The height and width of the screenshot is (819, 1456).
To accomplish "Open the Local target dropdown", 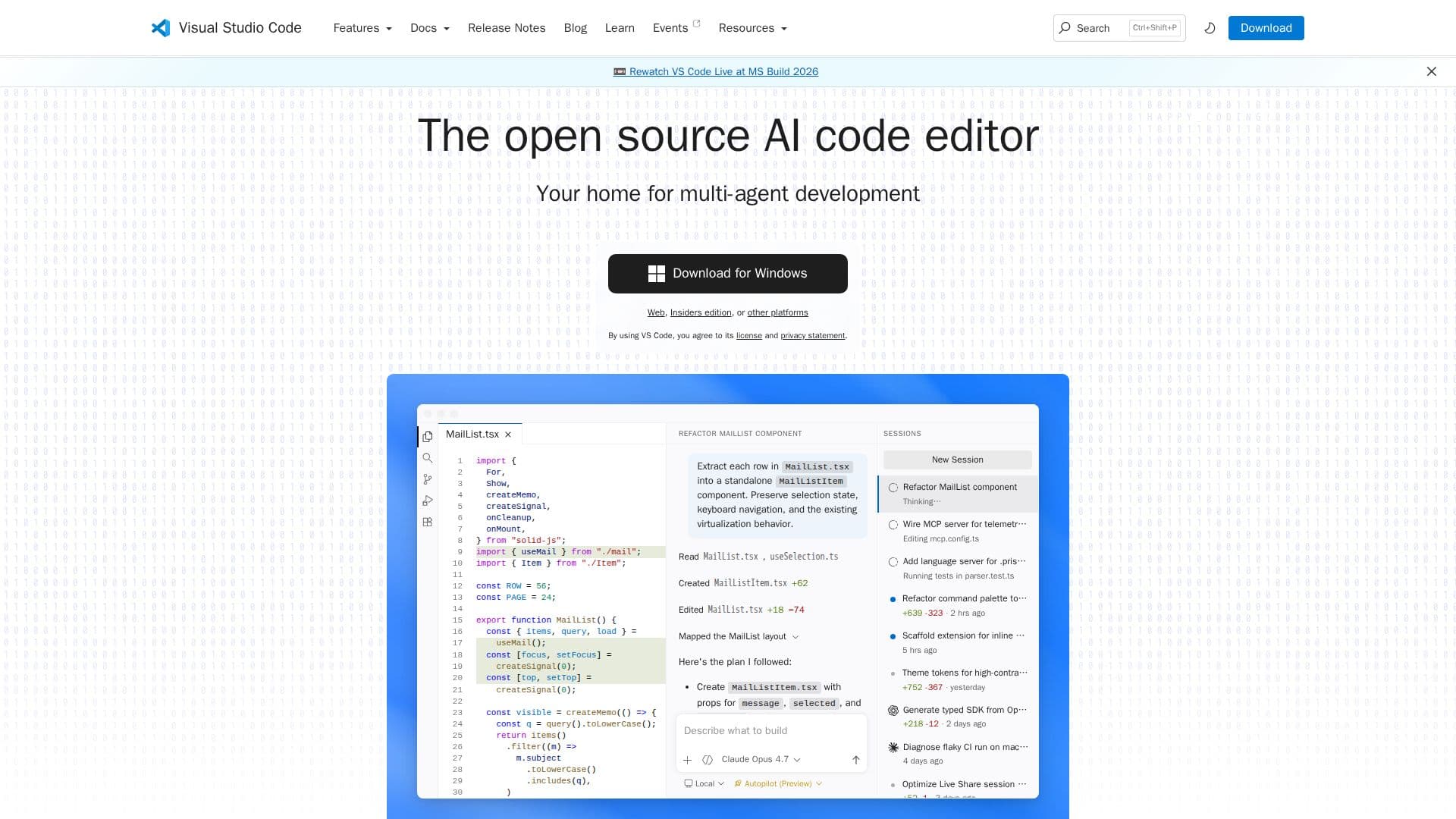I will point(704,784).
